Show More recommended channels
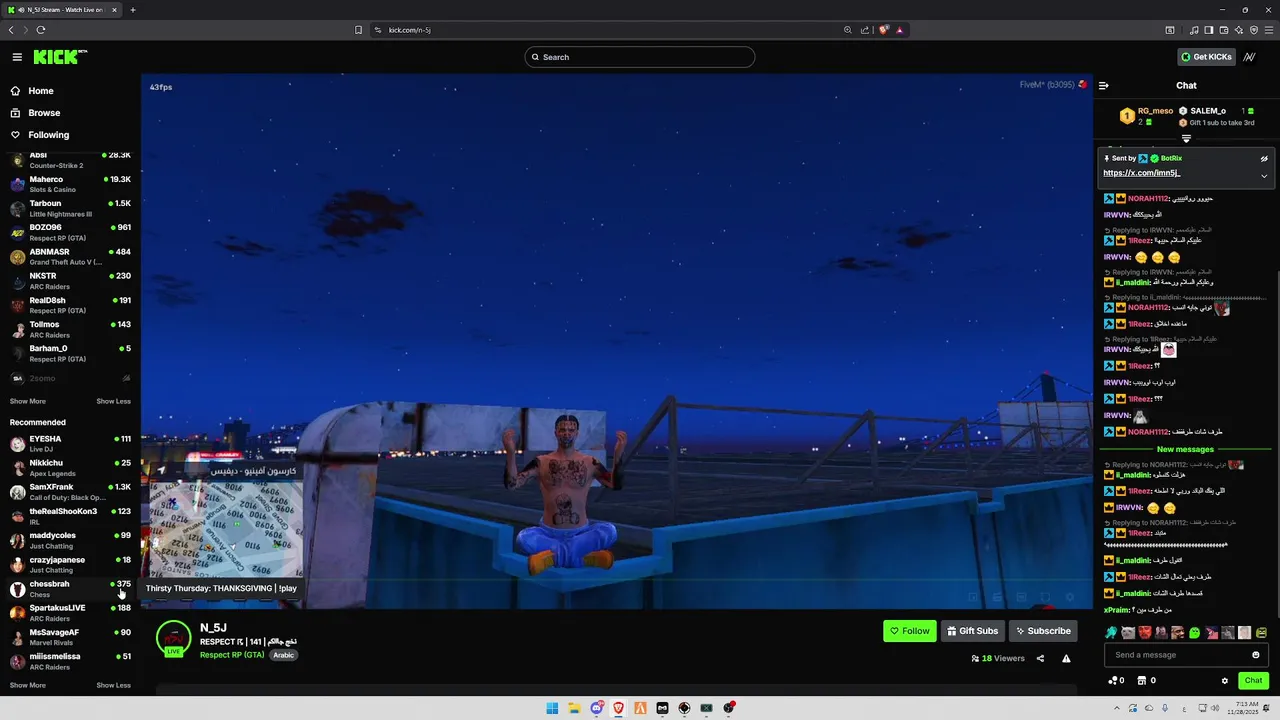Viewport: 1280px width, 720px height. 28,685
